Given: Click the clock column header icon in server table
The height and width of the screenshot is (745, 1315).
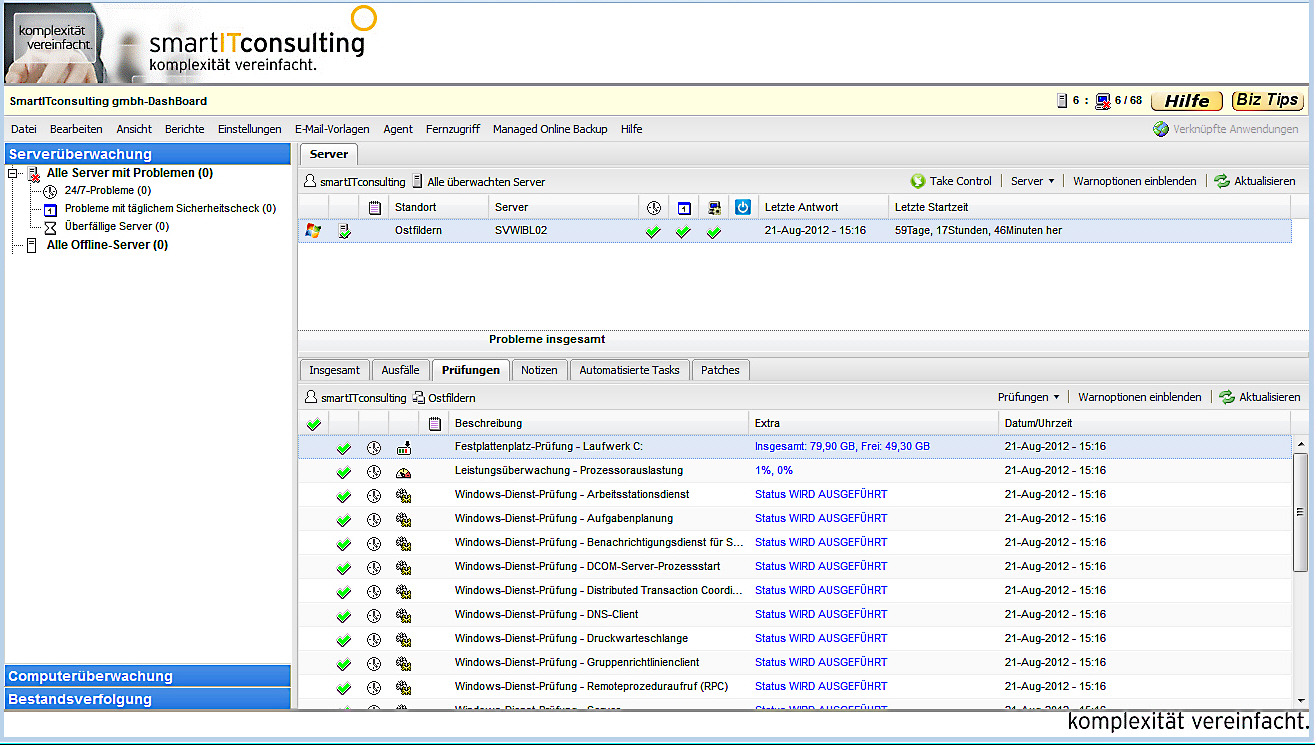Looking at the screenshot, I should (x=653, y=207).
